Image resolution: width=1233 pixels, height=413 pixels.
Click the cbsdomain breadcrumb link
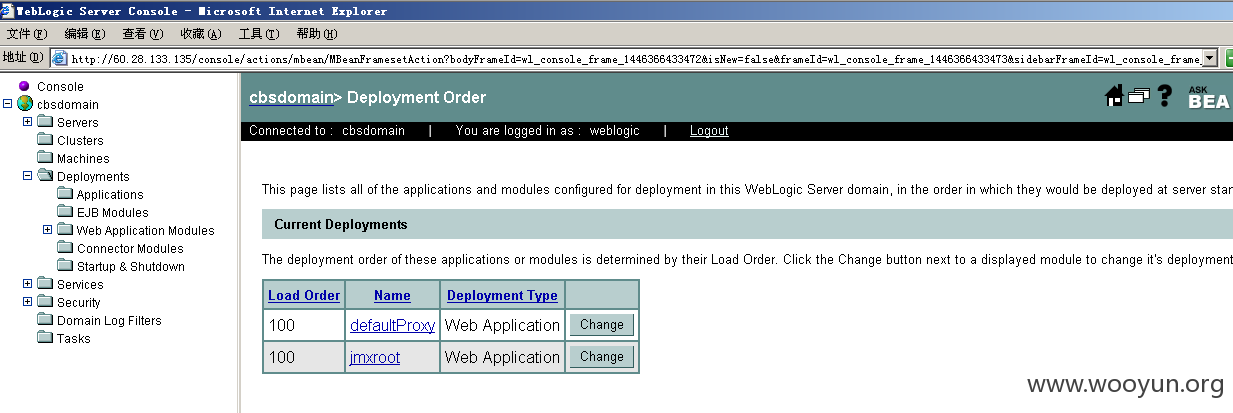click(291, 97)
